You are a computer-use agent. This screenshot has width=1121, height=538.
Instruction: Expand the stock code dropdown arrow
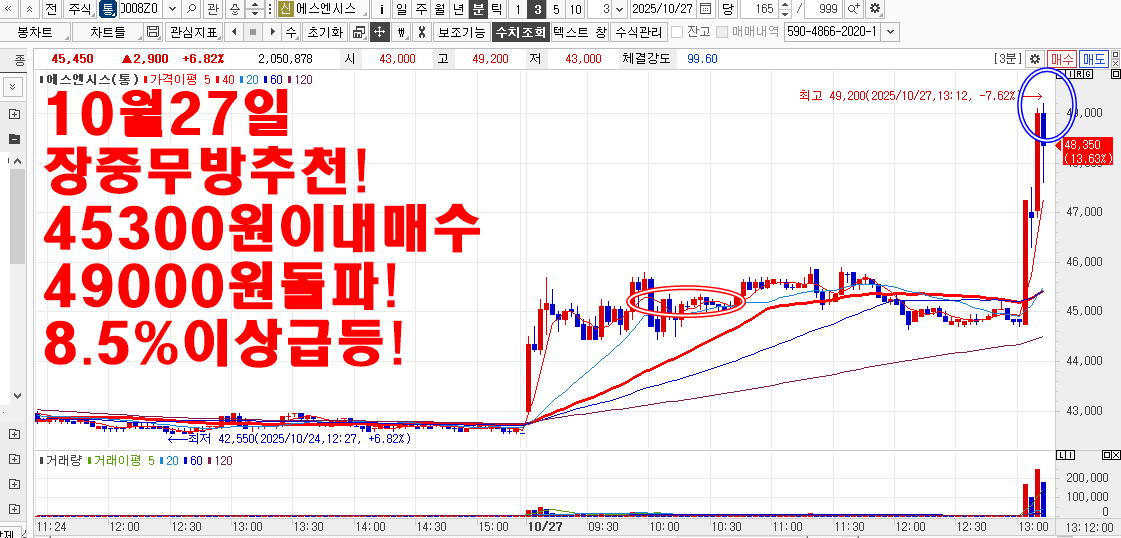(172, 9)
